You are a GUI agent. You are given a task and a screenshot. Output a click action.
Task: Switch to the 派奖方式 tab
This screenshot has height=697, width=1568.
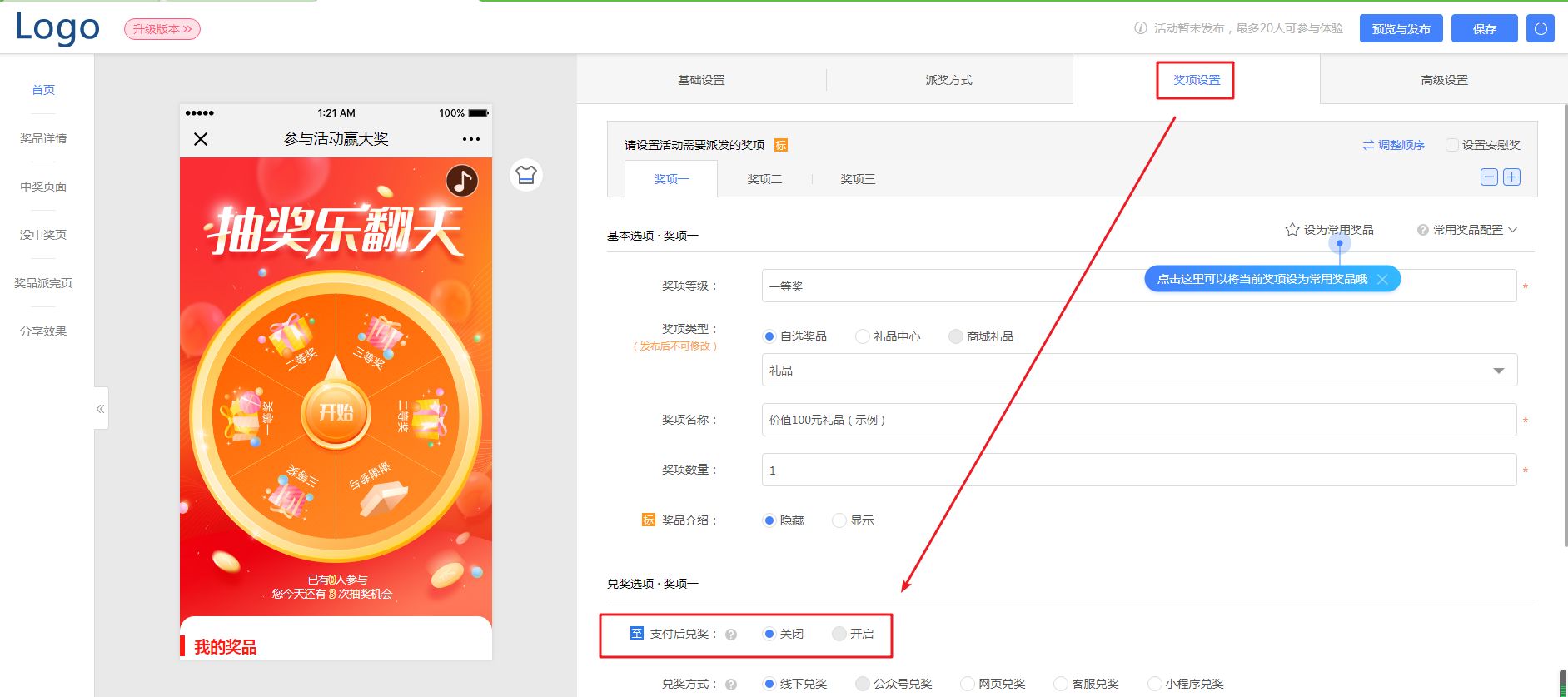949,80
